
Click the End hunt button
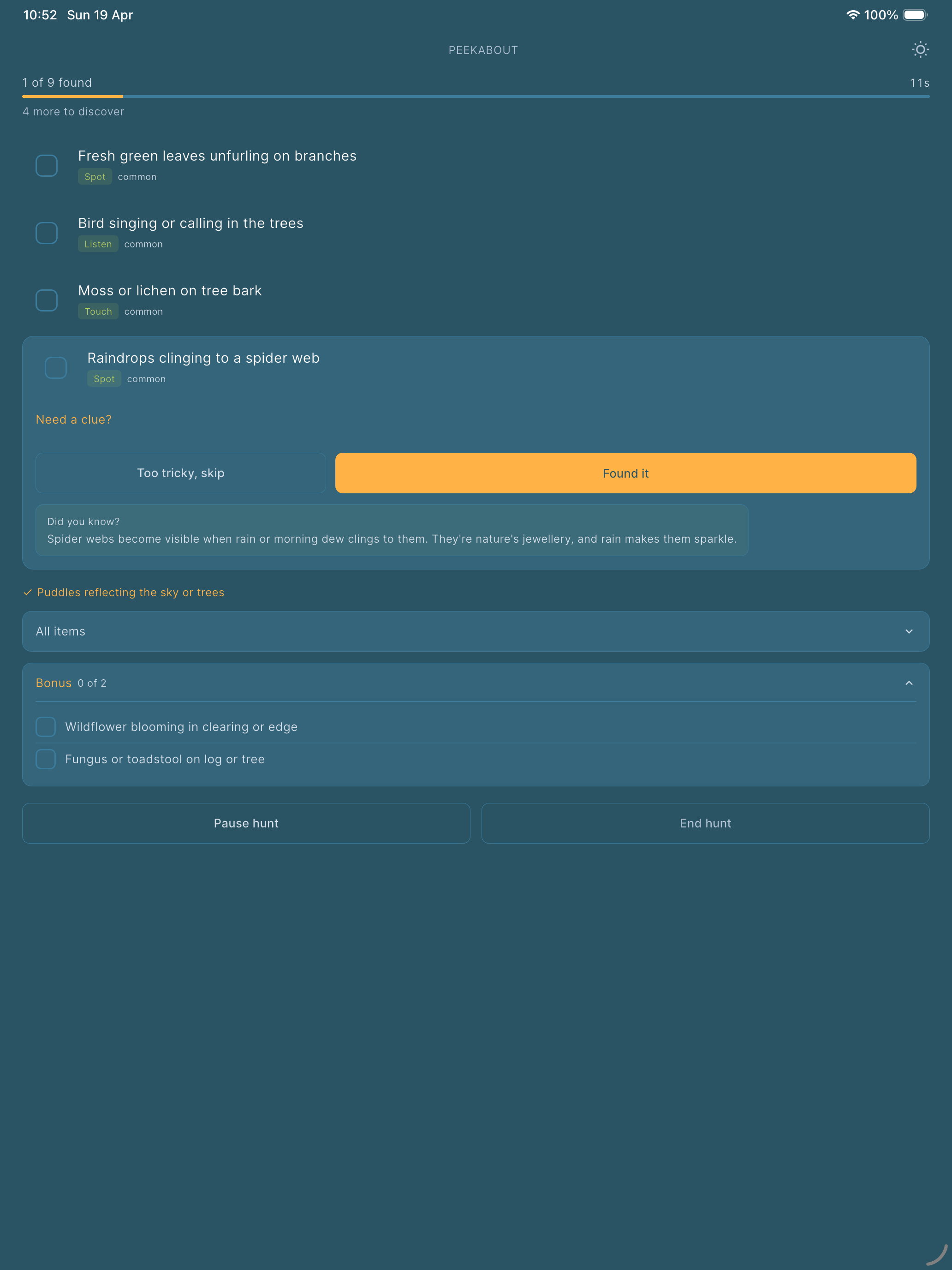[705, 823]
